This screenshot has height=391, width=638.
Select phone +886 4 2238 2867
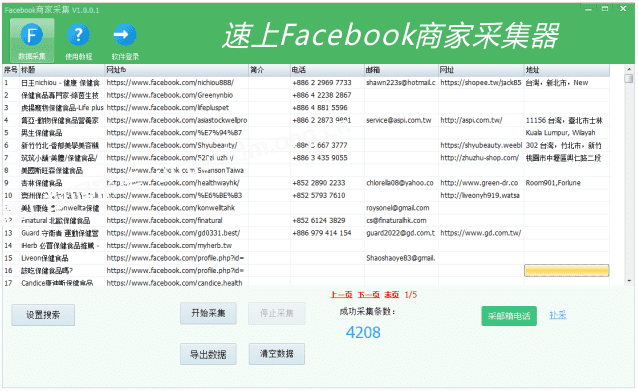click(327, 95)
